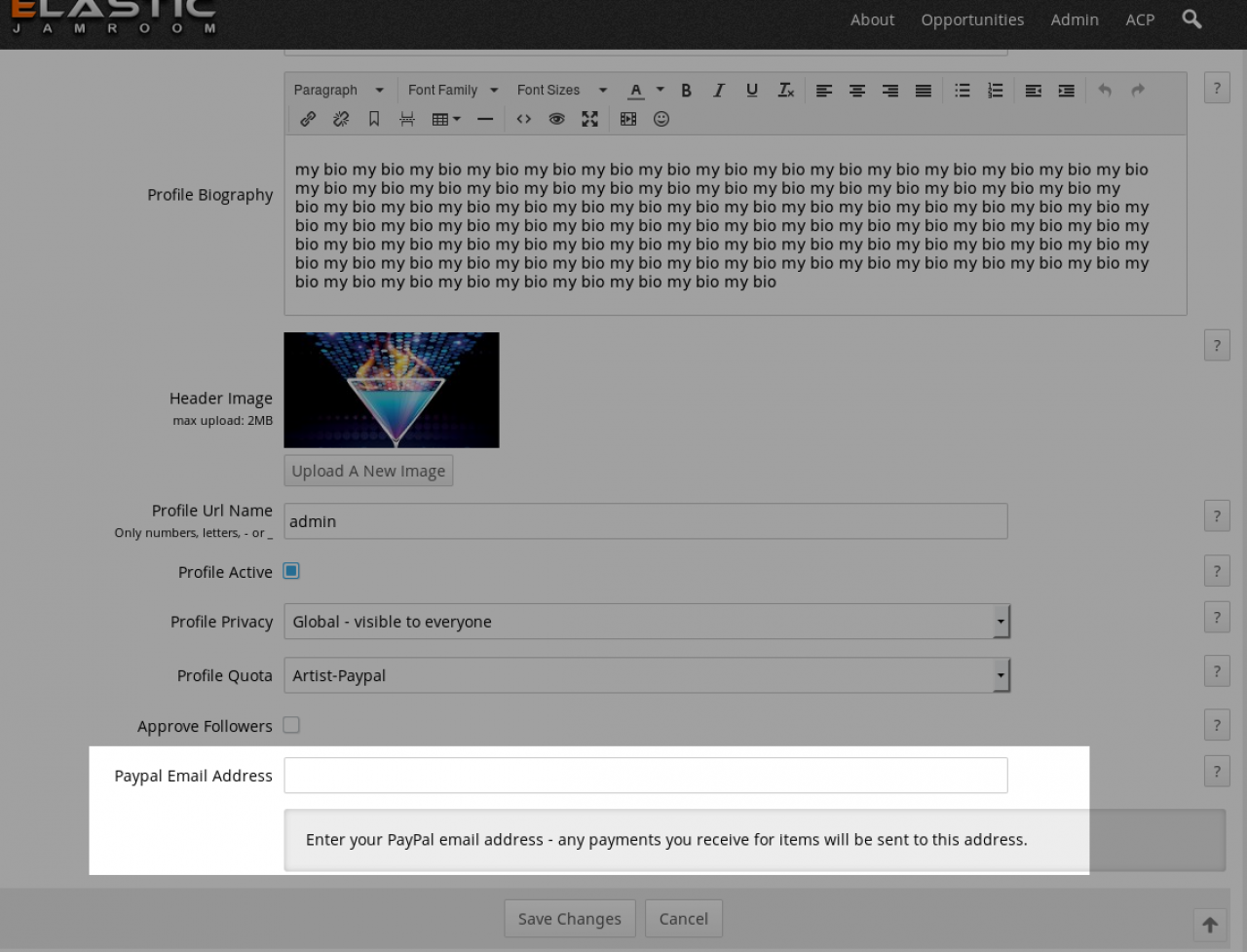Open the editor's source code view

coord(524,119)
